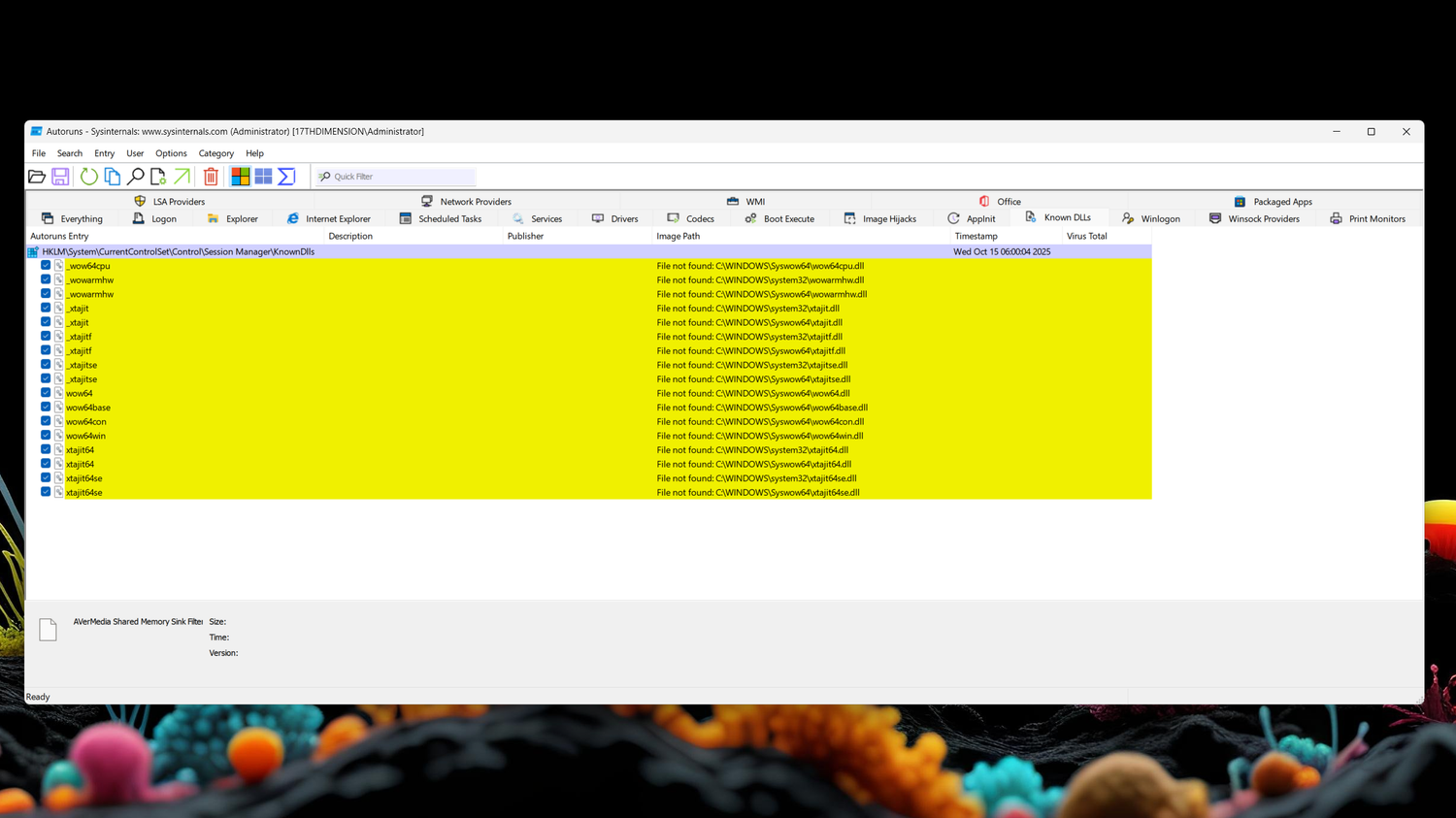The image size is (1456, 818).
Task: Open the Options menu
Action: click(x=171, y=153)
